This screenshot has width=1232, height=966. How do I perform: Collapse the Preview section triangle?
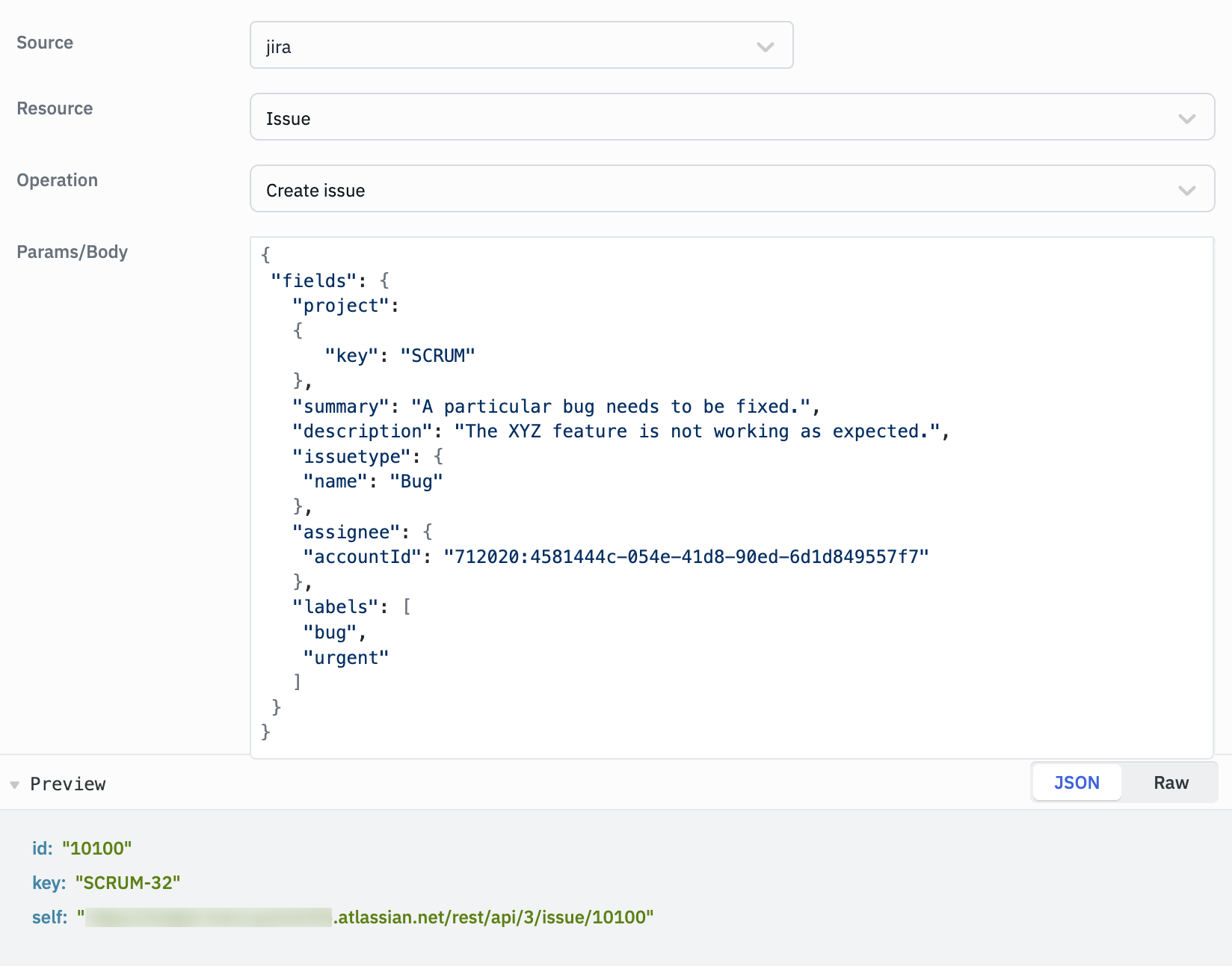pos(14,784)
